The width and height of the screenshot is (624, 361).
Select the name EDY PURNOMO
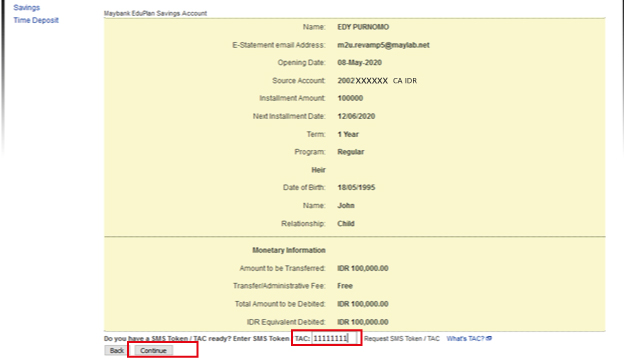click(x=363, y=27)
